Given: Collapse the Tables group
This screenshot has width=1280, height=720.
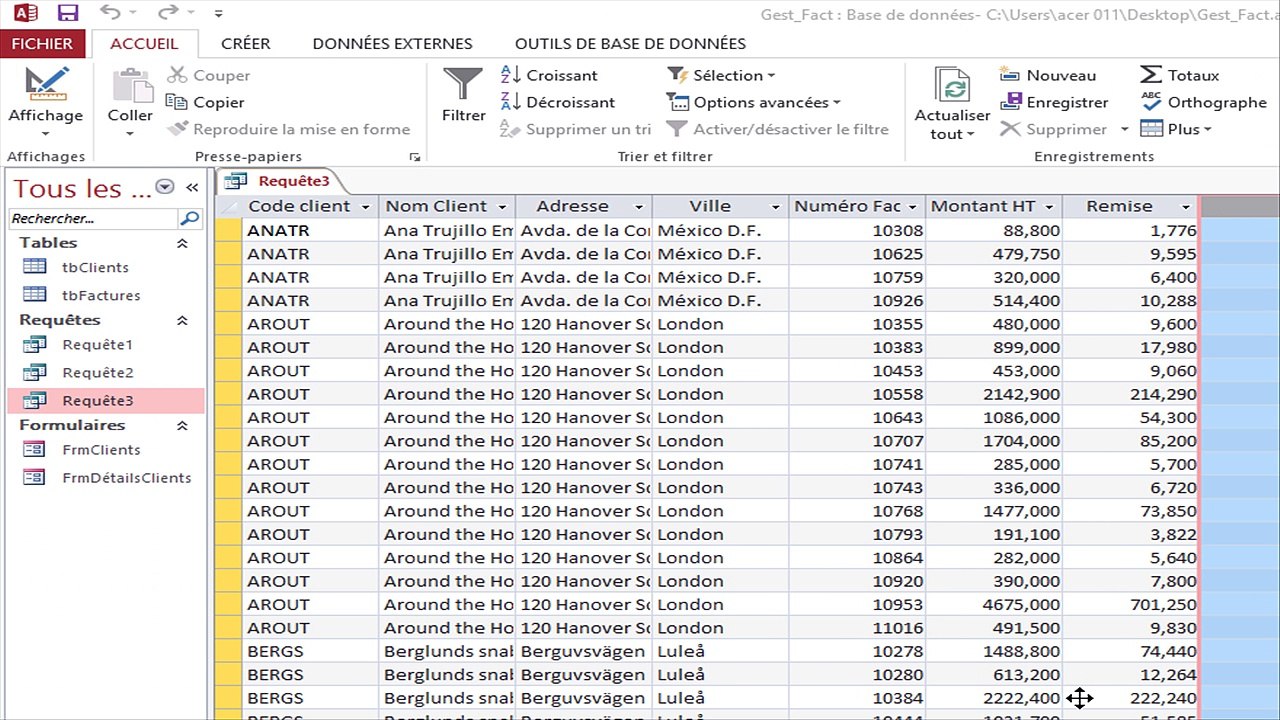Looking at the screenshot, I should pos(182,243).
